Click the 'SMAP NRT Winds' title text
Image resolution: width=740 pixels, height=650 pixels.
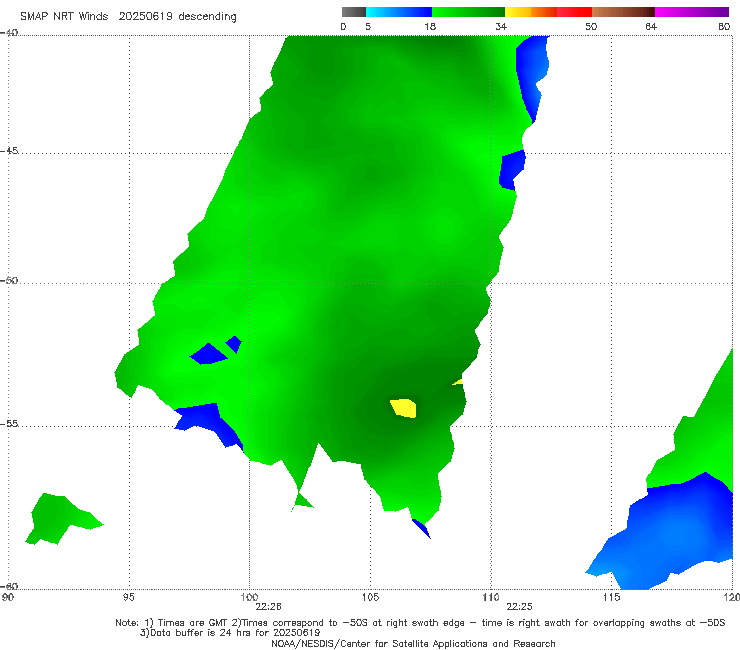tap(64, 17)
